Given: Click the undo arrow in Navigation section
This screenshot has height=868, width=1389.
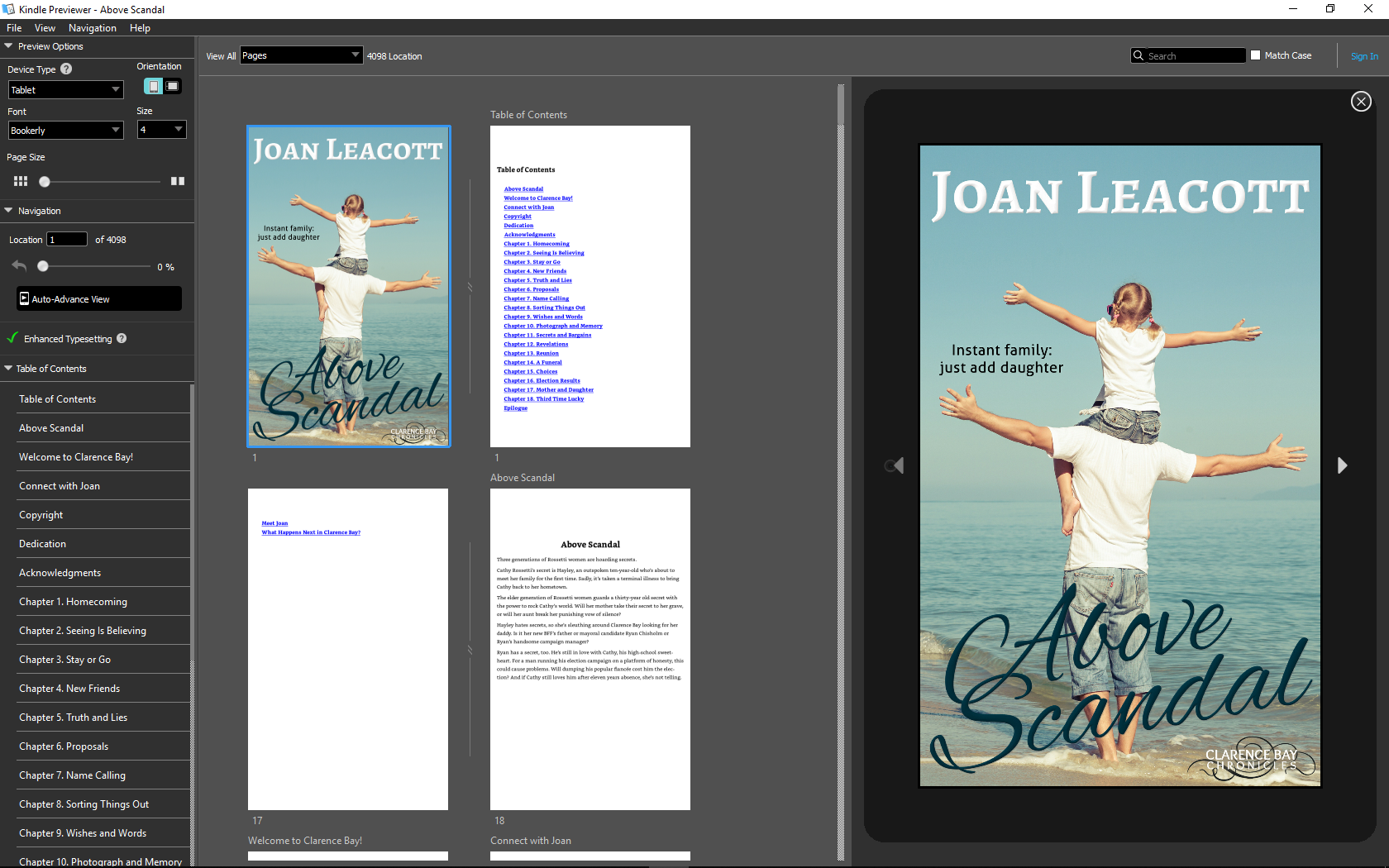Looking at the screenshot, I should [x=18, y=265].
